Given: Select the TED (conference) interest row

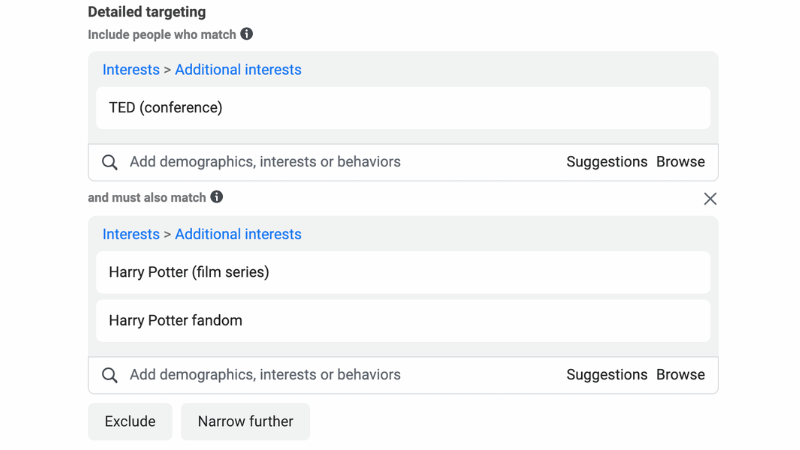Looking at the screenshot, I should [x=403, y=108].
